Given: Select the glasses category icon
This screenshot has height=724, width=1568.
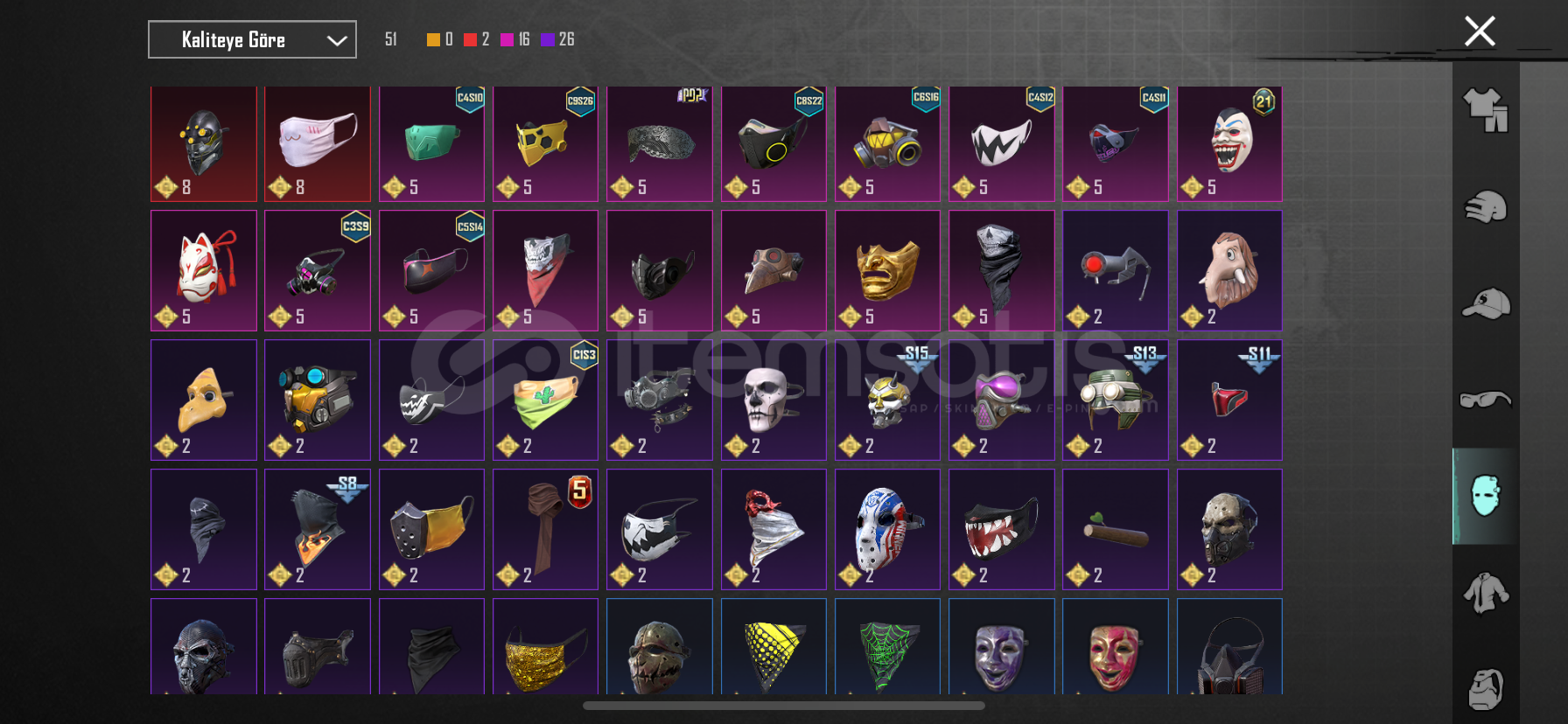Looking at the screenshot, I should pyautogui.click(x=1486, y=400).
